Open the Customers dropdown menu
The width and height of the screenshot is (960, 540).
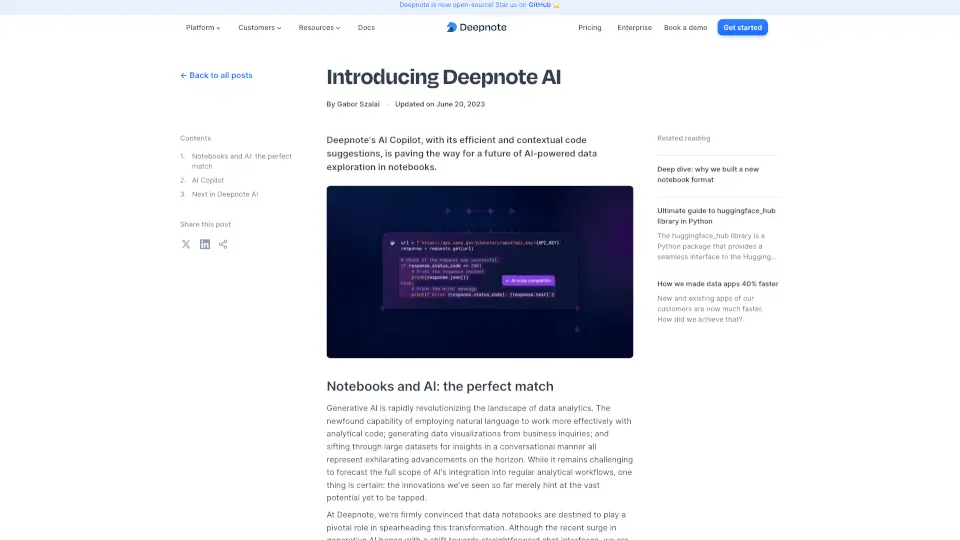(x=260, y=28)
